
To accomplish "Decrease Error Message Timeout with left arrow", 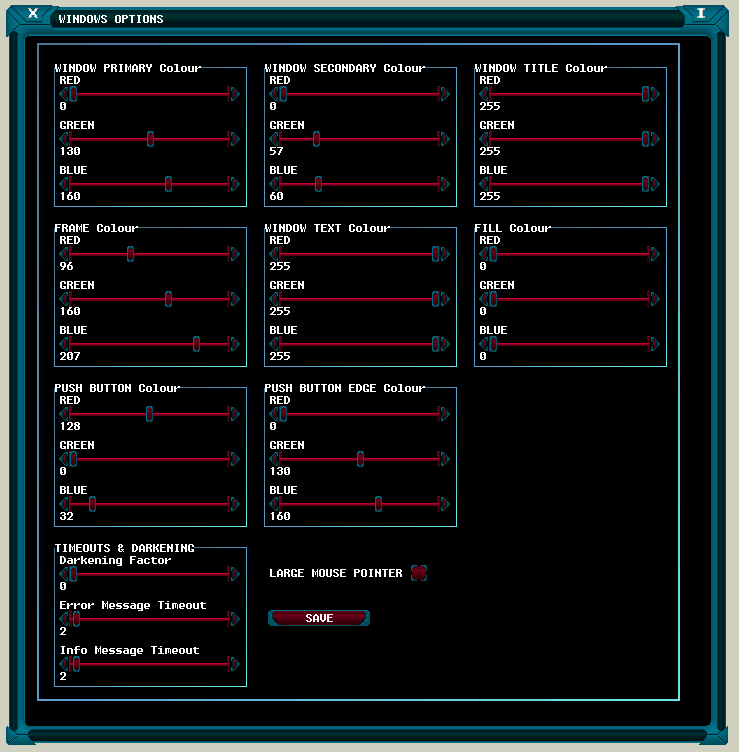I will pos(64,619).
